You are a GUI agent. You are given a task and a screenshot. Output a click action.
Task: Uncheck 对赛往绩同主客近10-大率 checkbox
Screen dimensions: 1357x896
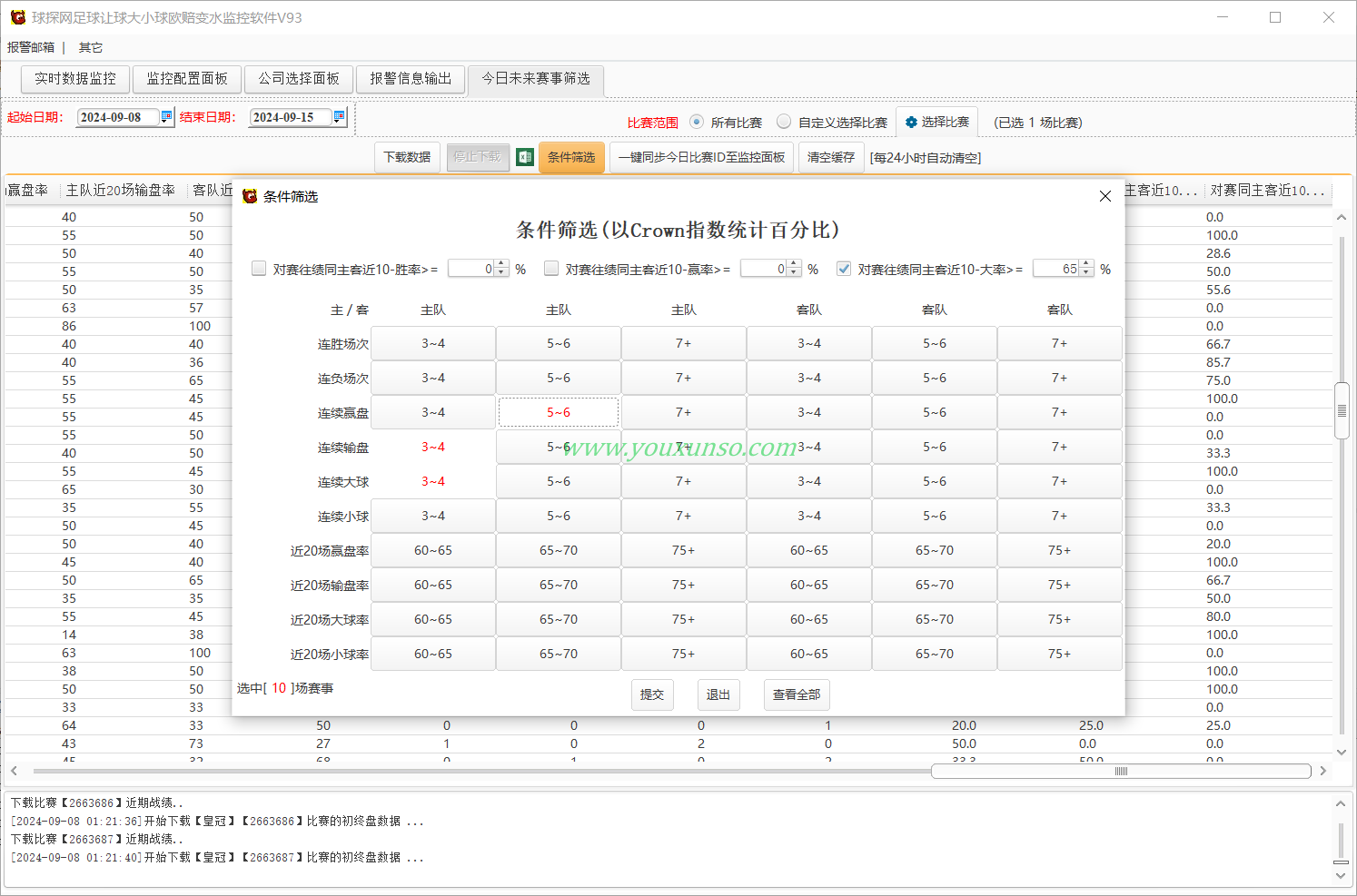[844, 269]
